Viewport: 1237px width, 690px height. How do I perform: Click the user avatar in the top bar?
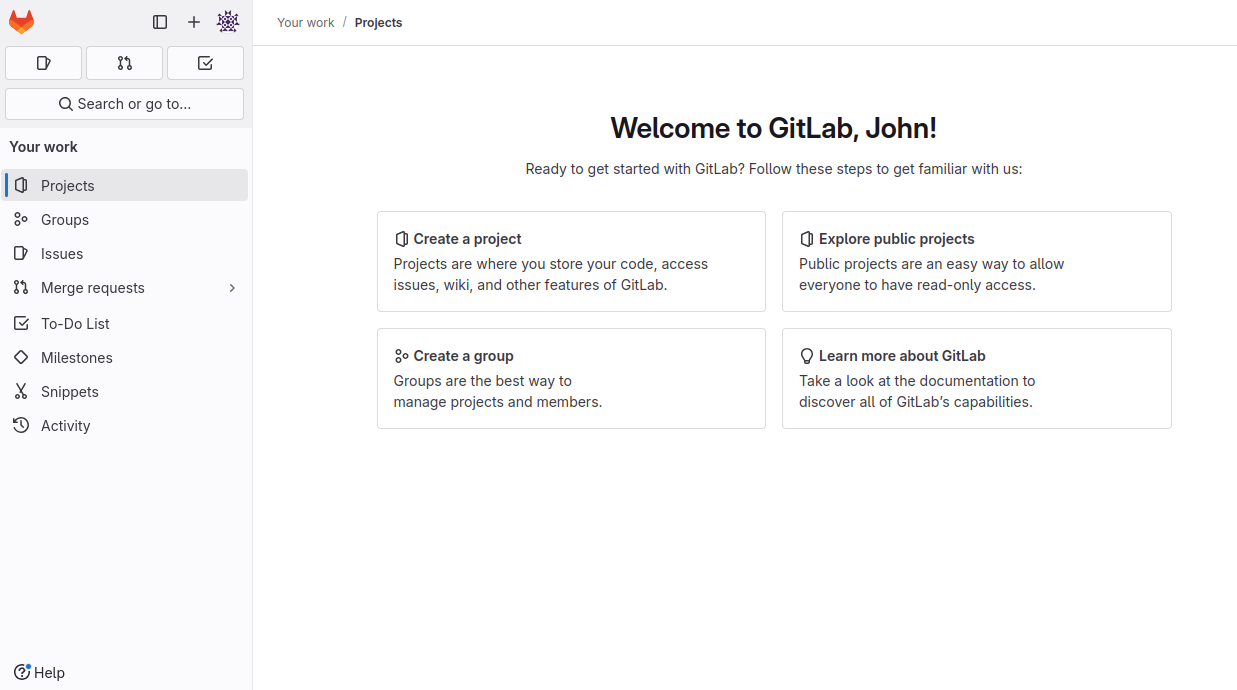228,21
